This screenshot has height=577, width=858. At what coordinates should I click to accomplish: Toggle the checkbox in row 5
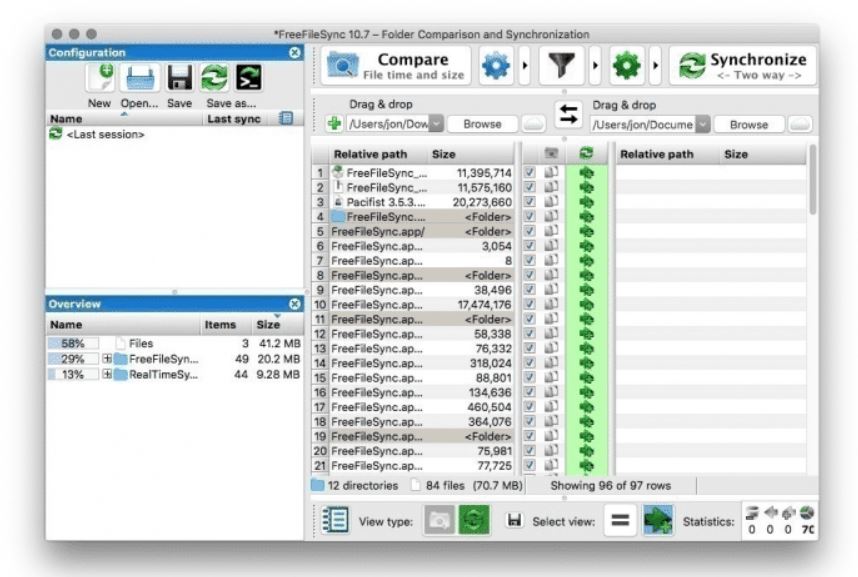coord(530,231)
